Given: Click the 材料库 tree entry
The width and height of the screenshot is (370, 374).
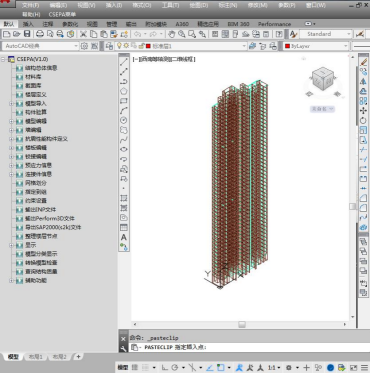Looking at the screenshot, I should point(33,77).
